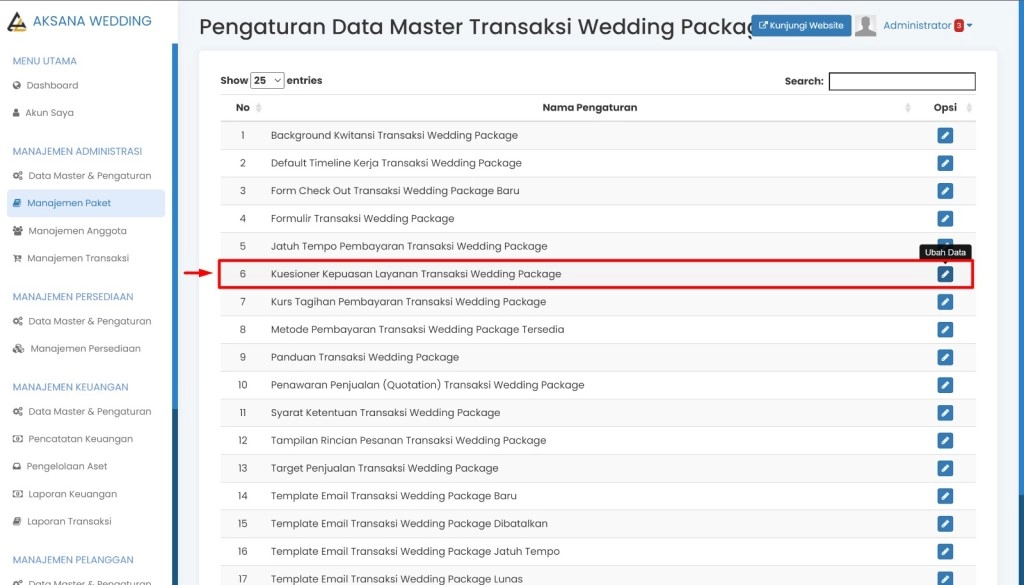Open Manajemen Anggota menu item

pos(77,231)
